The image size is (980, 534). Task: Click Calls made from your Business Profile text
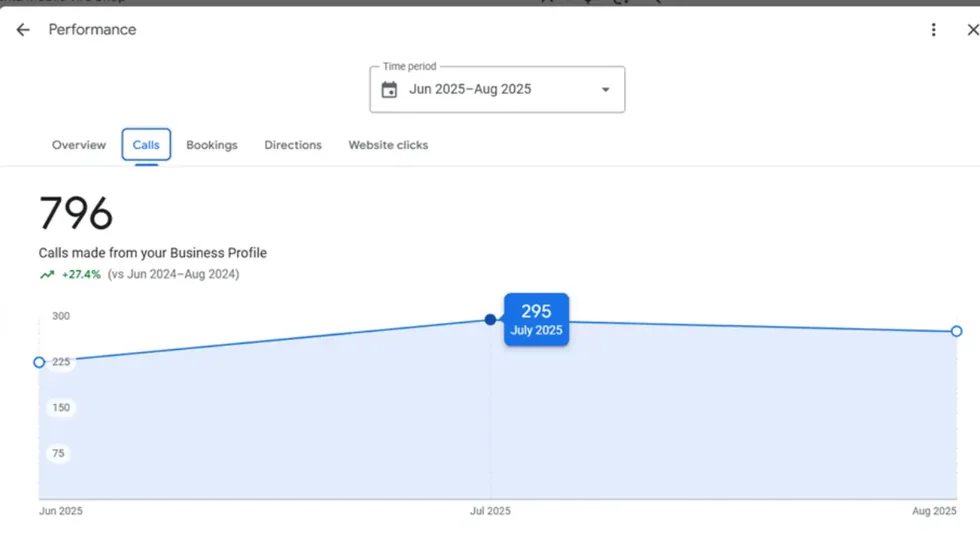click(152, 253)
